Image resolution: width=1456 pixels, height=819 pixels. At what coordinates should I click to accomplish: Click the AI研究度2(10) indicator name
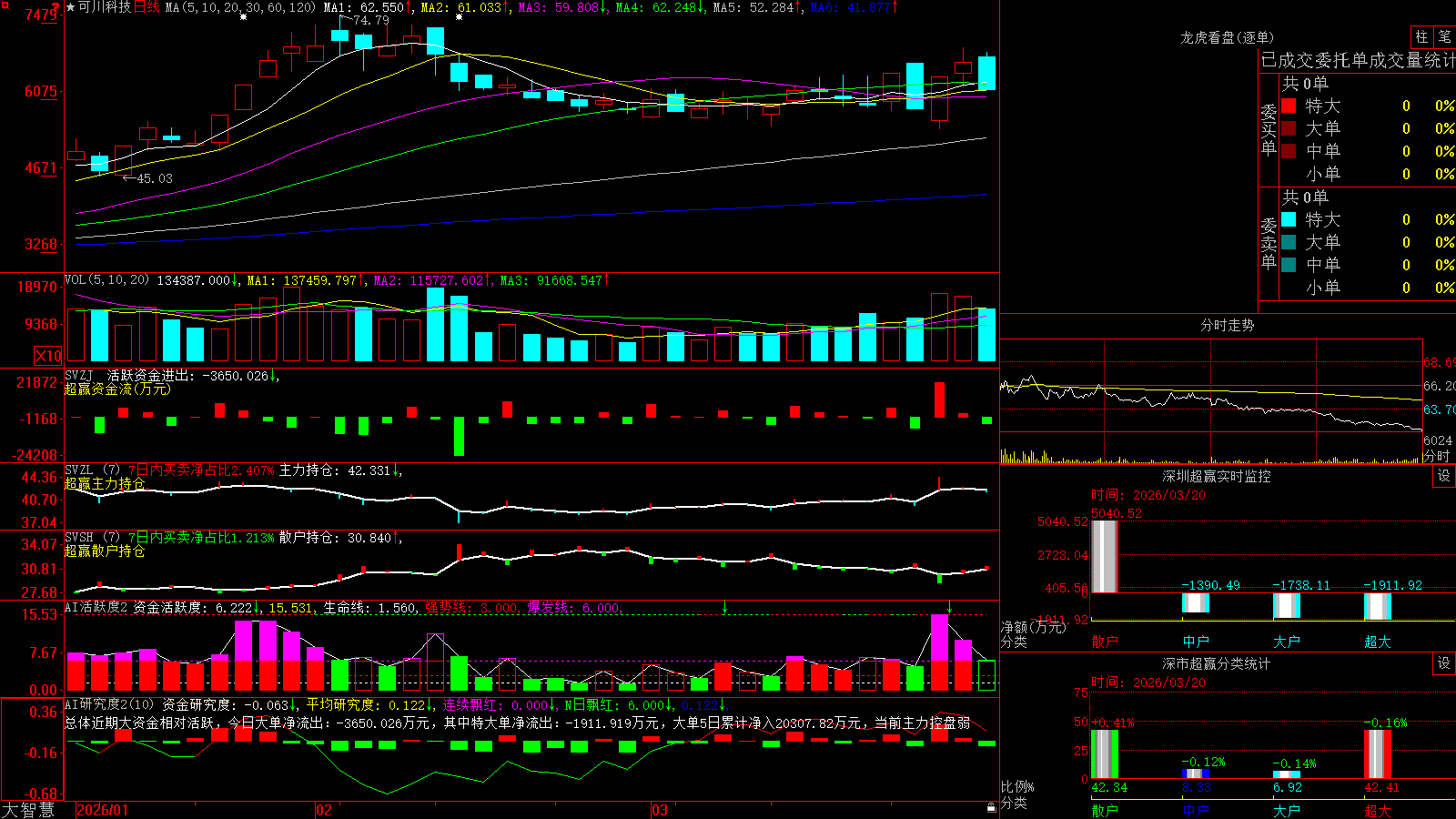coord(110,704)
